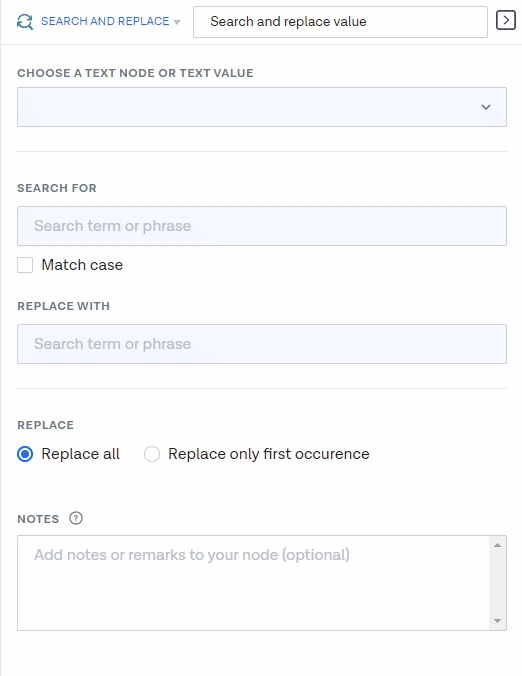The image size is (522, 676).
Task: Click the Notes scrollbar down arrow
Action: [497, 621]
